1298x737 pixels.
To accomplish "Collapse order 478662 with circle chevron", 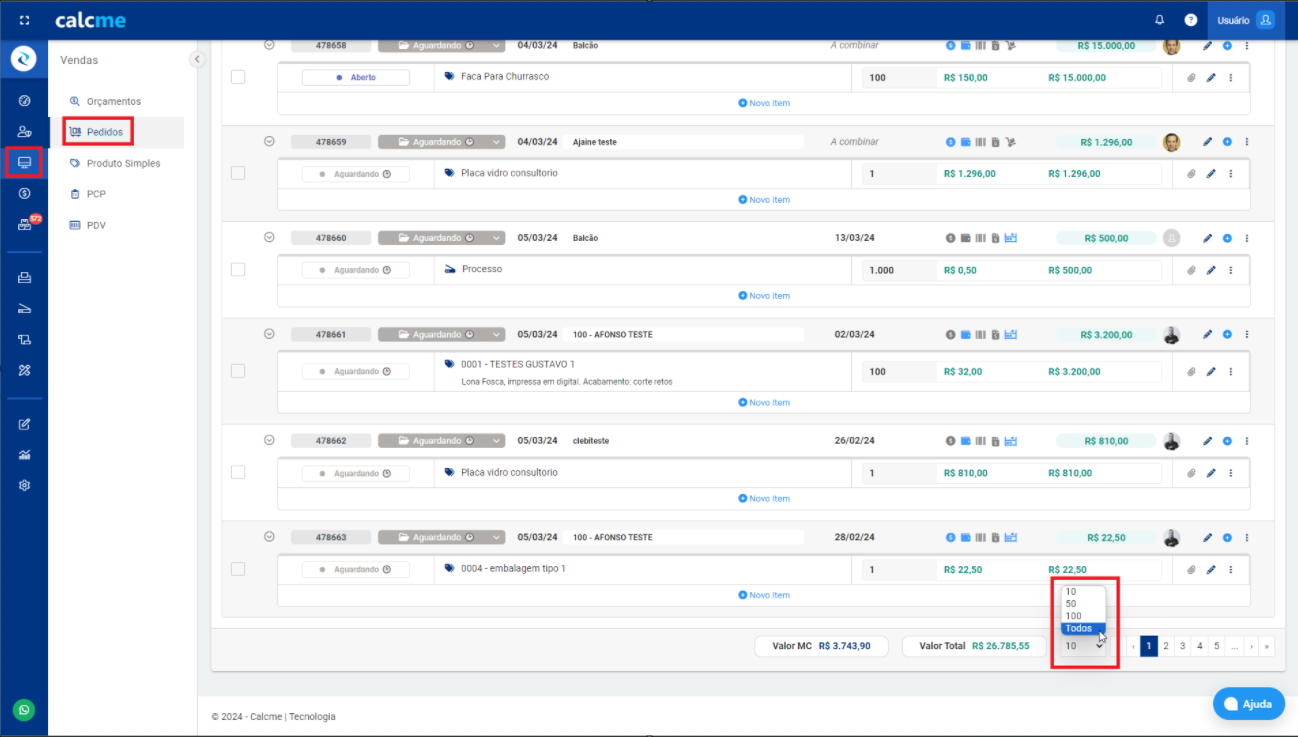I will 269,440.
